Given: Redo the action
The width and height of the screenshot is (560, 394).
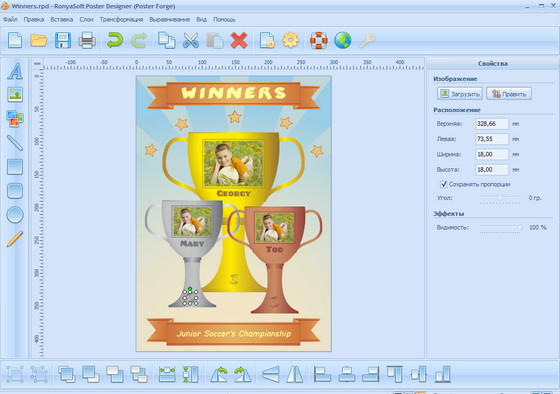Looking at the screenshot, I should pyautogui.click(x=139, y=40).
